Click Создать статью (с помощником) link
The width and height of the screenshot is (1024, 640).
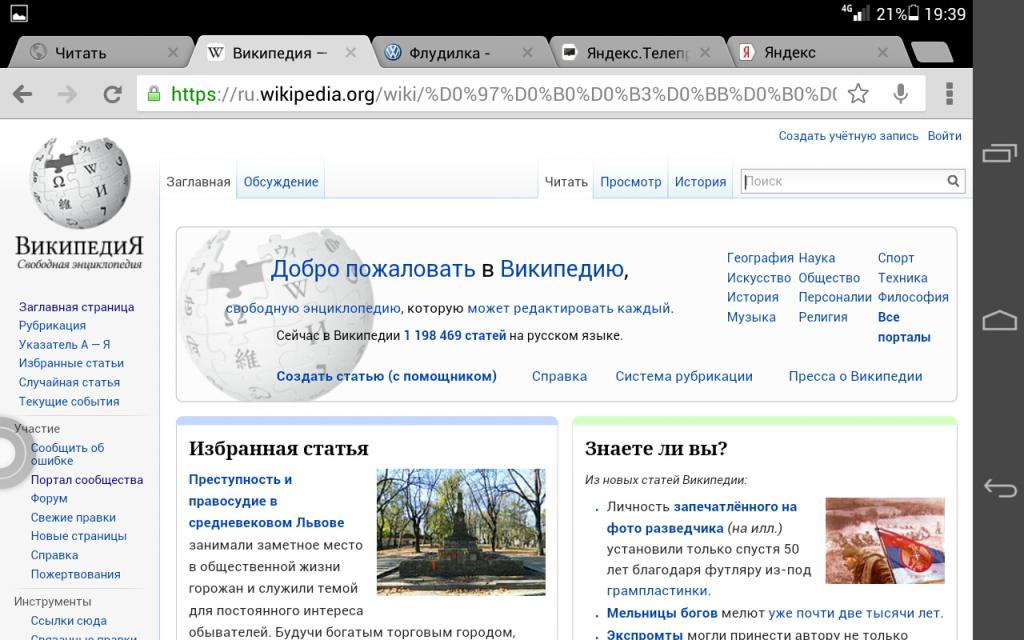click(386, 376)
